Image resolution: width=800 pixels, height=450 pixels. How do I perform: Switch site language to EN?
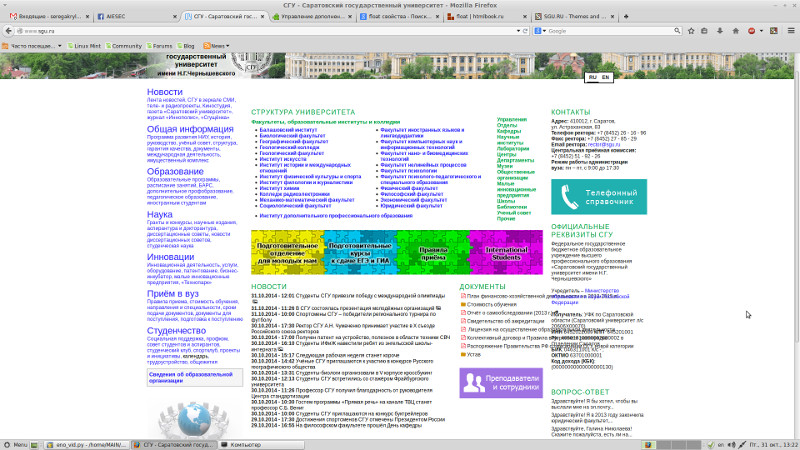point(605,77)
